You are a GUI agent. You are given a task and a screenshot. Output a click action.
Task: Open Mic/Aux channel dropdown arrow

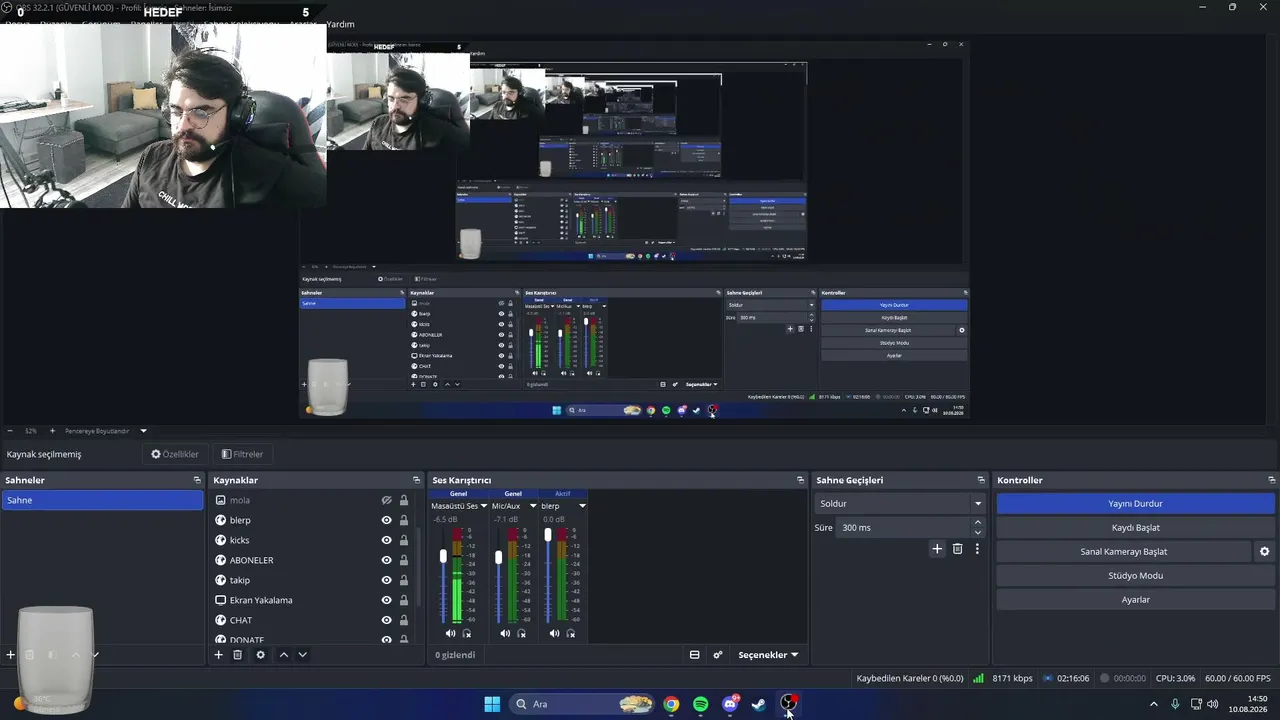533,506
